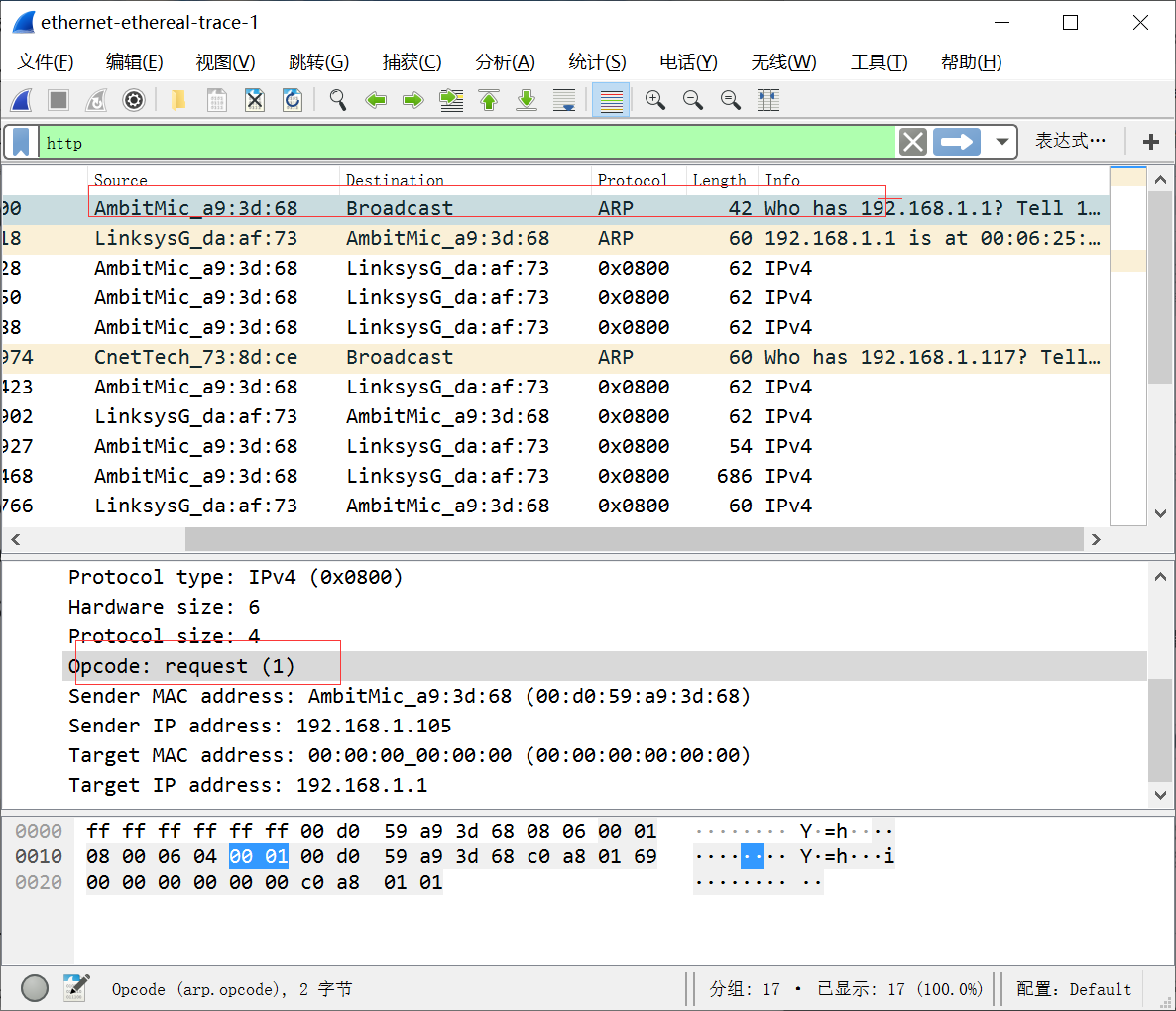Open recent filter history dropdown
The height and width of the screenshot is (1011, 1176).
1001,142
